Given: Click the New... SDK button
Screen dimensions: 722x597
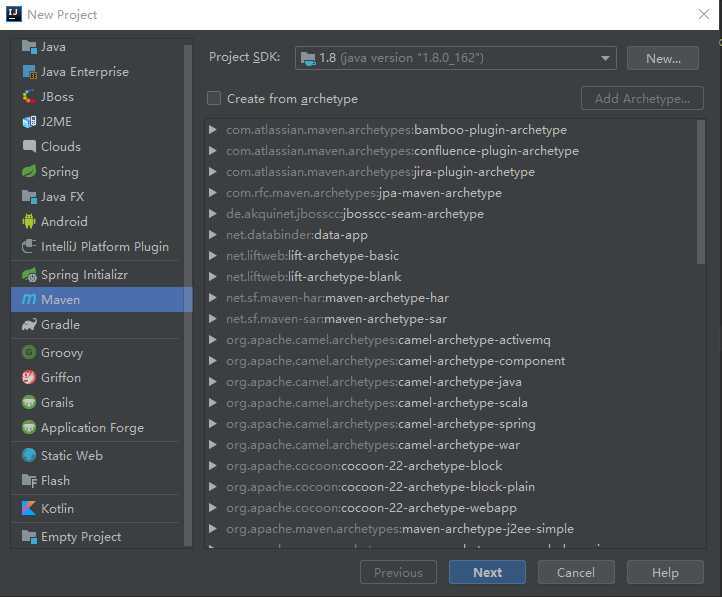Looking at the screenshot, I should click(x=663, y=58).
